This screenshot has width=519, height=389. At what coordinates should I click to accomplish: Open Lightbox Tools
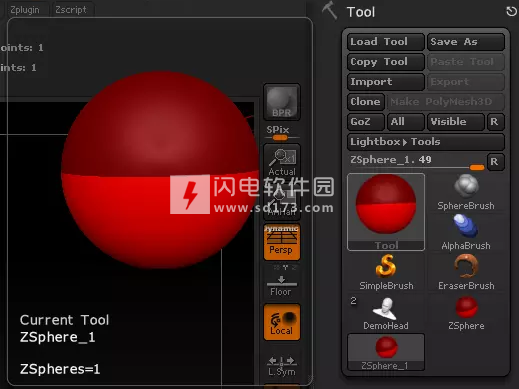coord(426,142)
